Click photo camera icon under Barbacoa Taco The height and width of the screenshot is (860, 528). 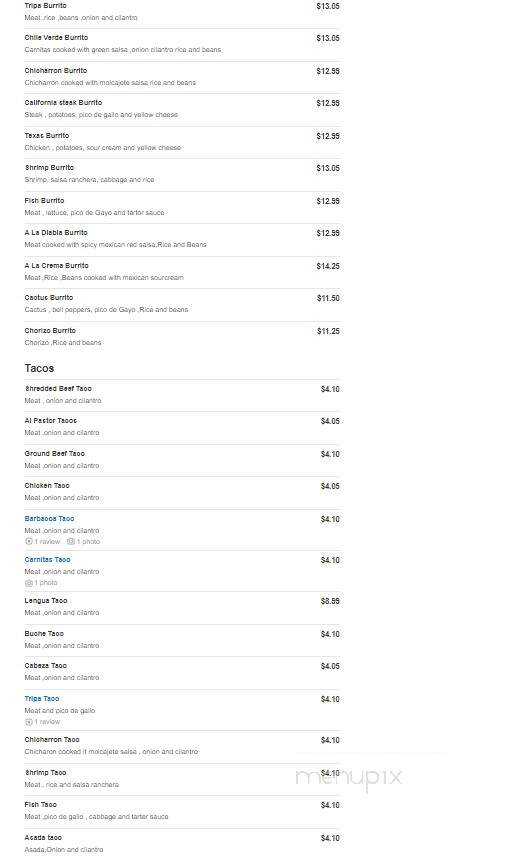coord(71,541)
